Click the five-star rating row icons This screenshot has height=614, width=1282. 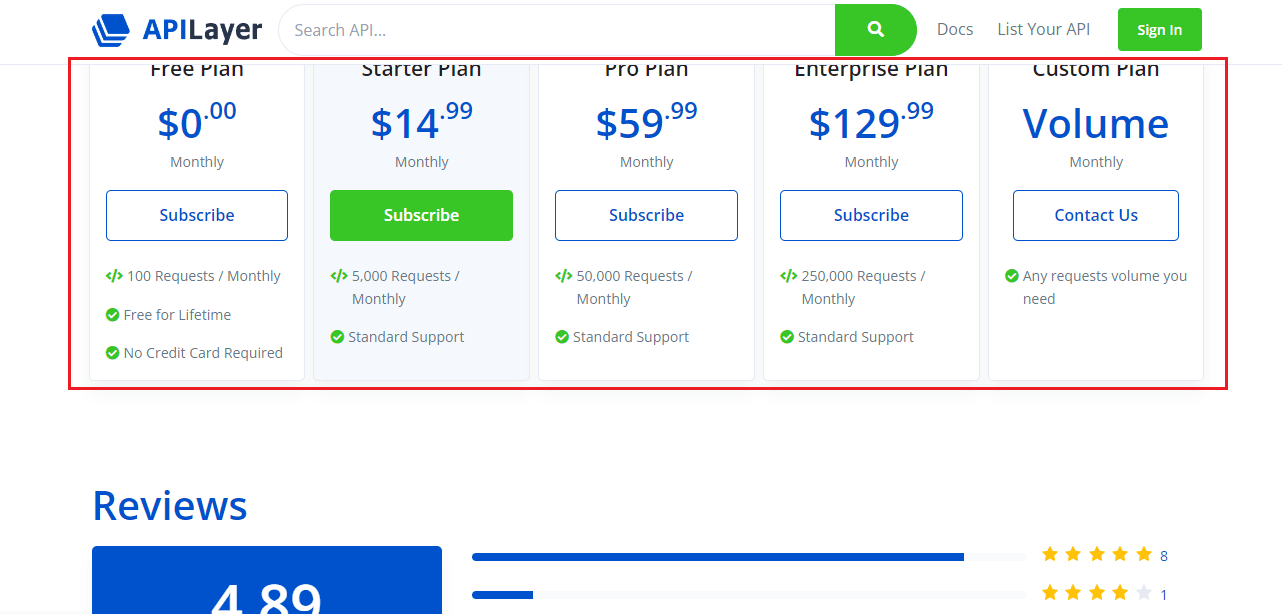pos(1097,554)
